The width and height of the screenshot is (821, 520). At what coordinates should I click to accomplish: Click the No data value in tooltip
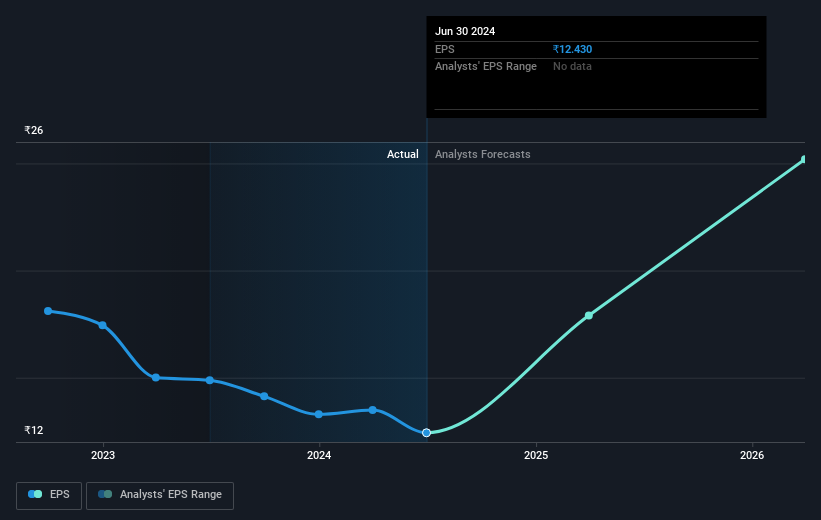572,67
